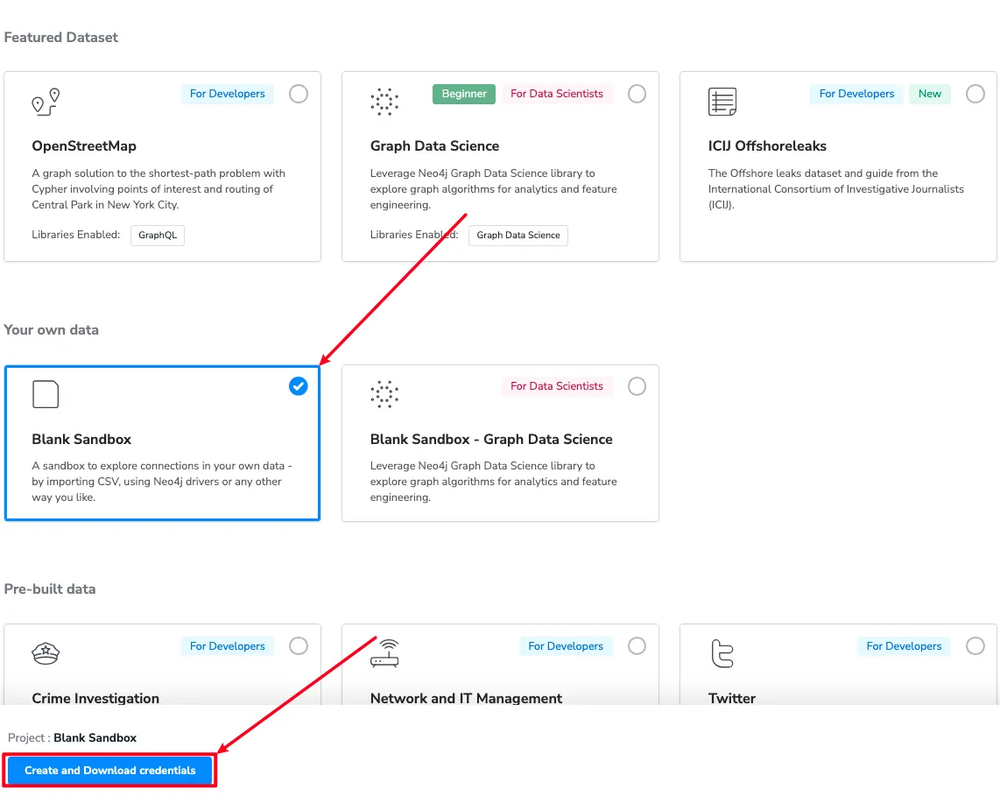Click the Graph Data Science library tag
Image resolution: width=1000 pixels, height=804 pixels.
coord(518,235)
